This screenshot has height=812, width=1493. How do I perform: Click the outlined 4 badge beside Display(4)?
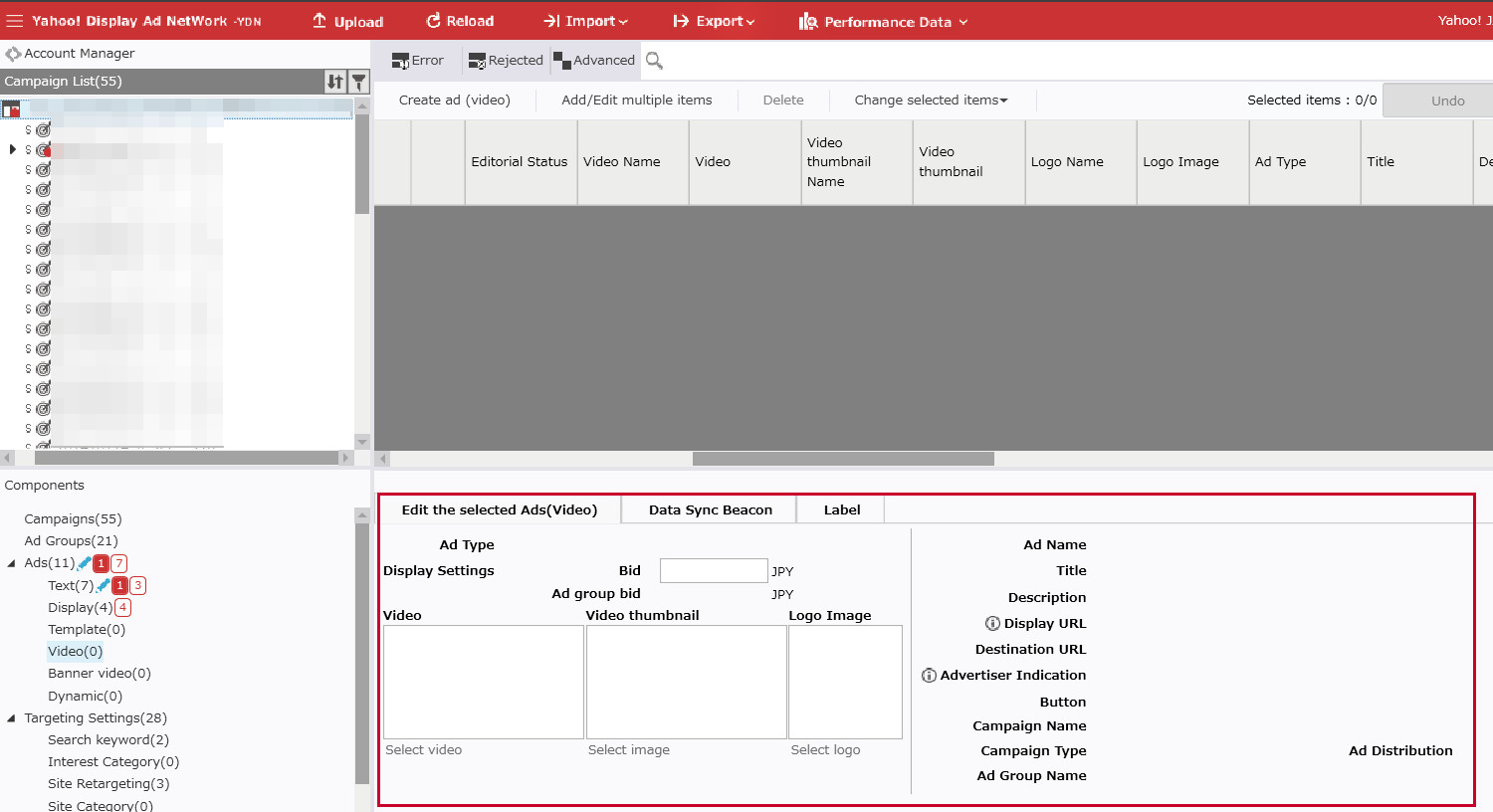[x=123, y=607]
